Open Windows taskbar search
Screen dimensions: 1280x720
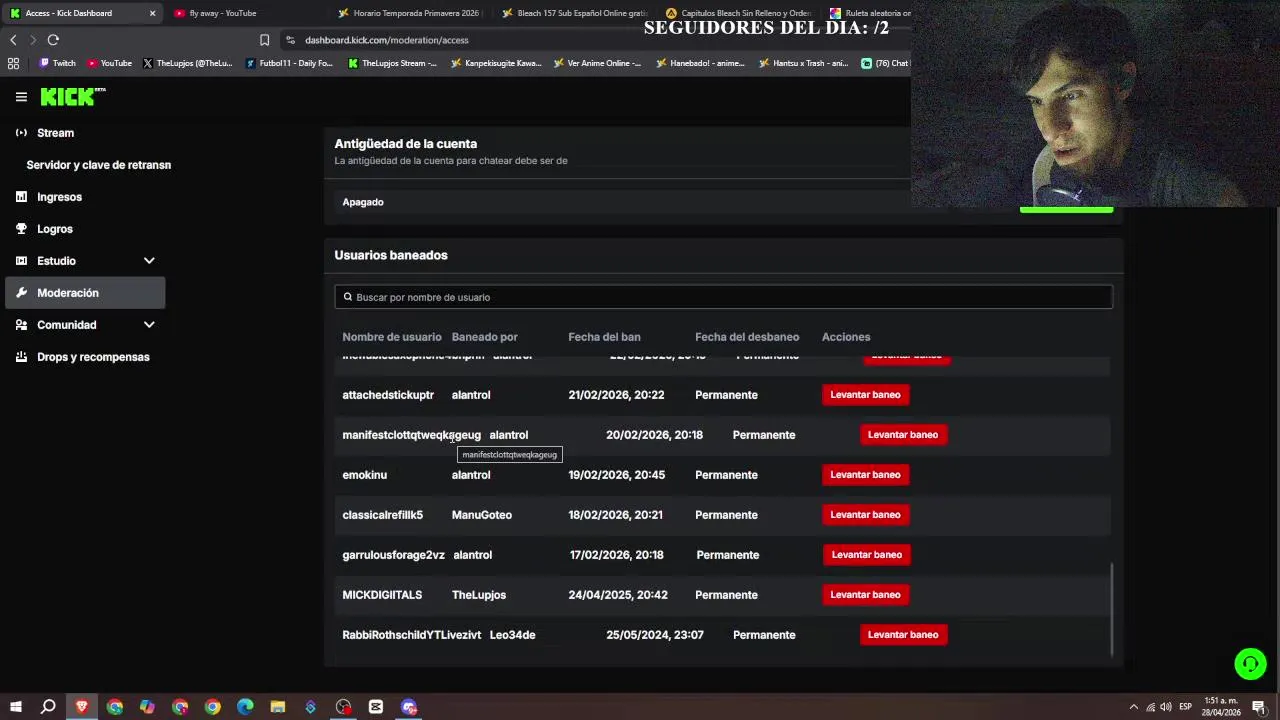pos(48,707)
